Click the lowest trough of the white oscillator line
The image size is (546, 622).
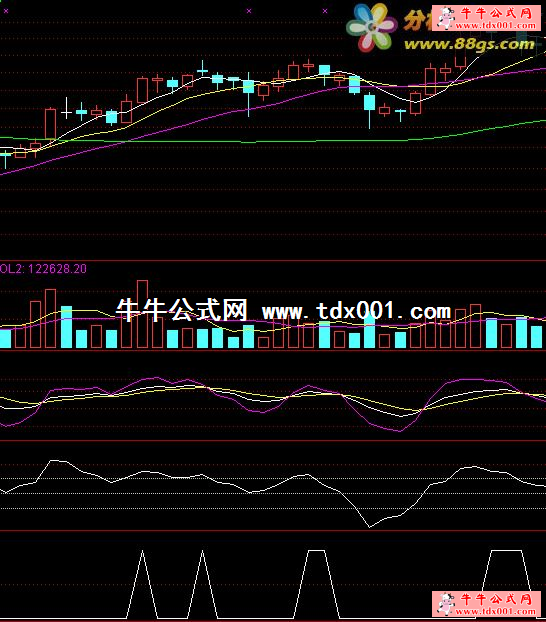click(x=369, y=527)
